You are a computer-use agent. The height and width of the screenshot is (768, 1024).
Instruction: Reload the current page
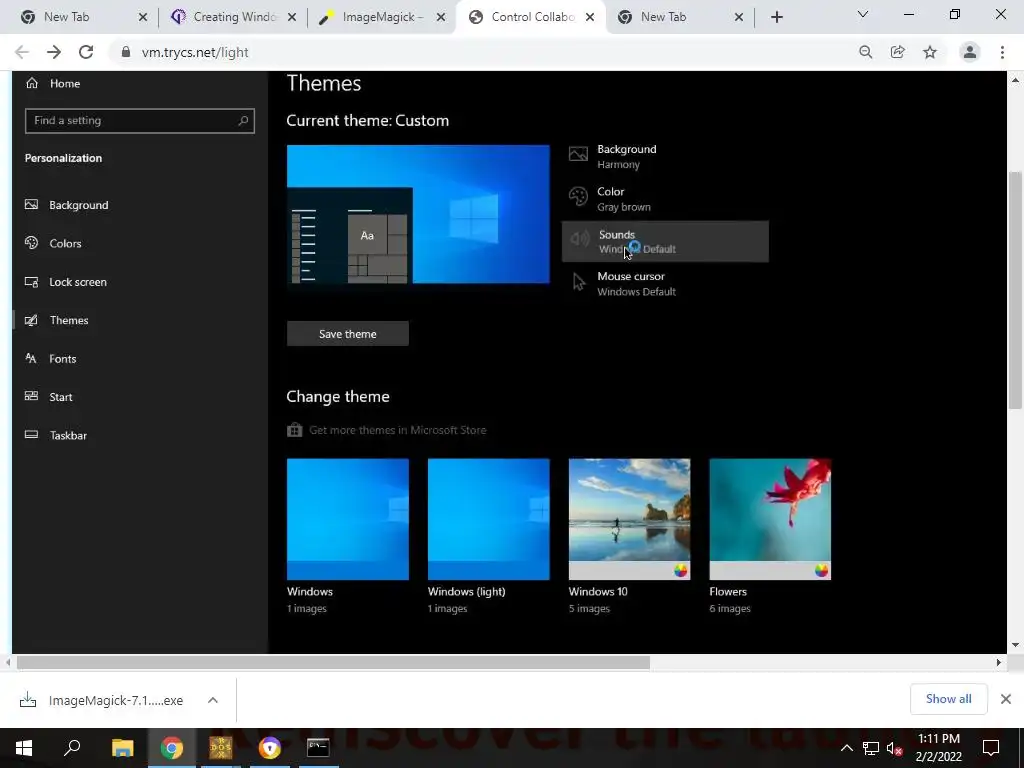(x=86, y=52)
